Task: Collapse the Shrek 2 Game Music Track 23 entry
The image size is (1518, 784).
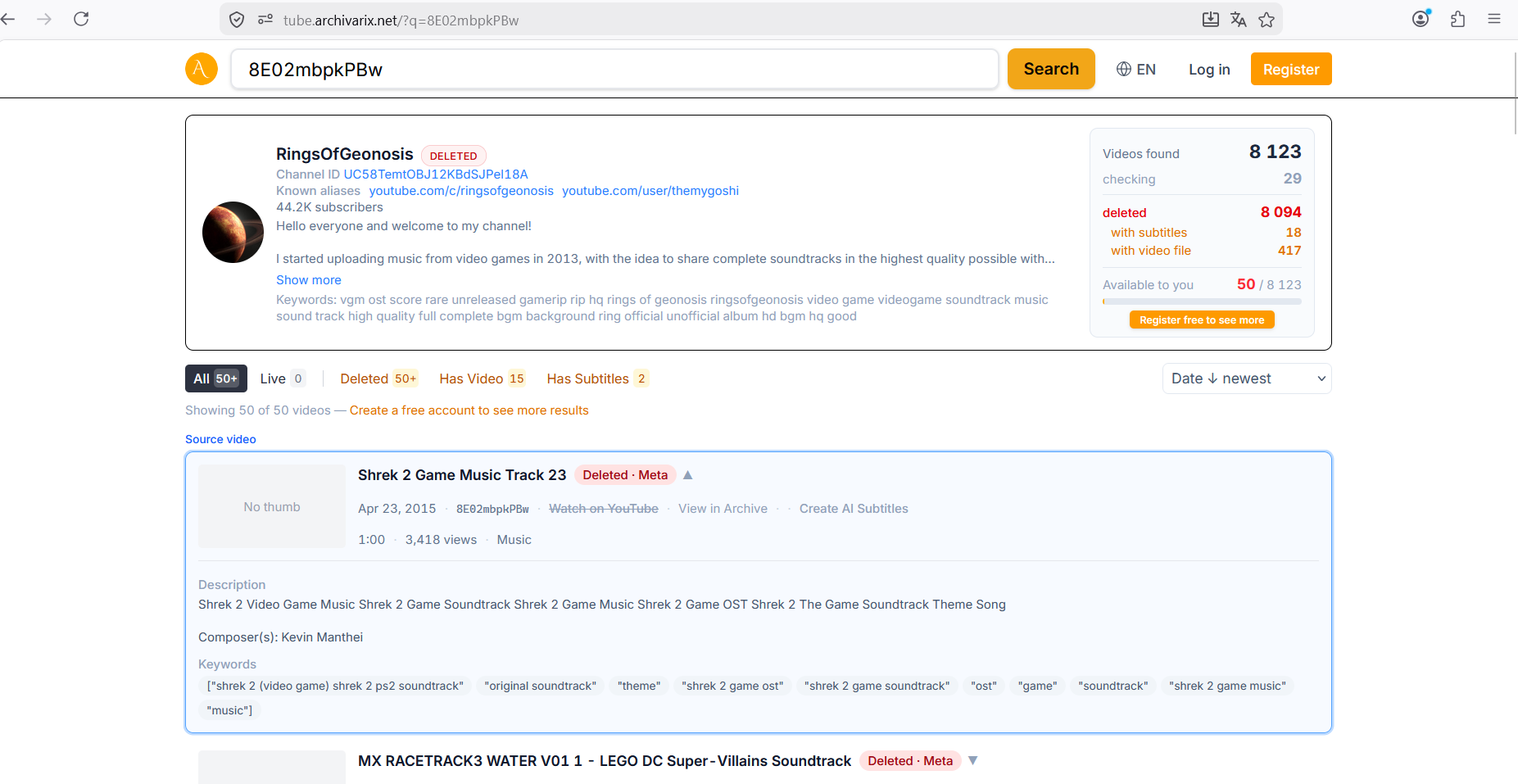Action: [688, 475]
